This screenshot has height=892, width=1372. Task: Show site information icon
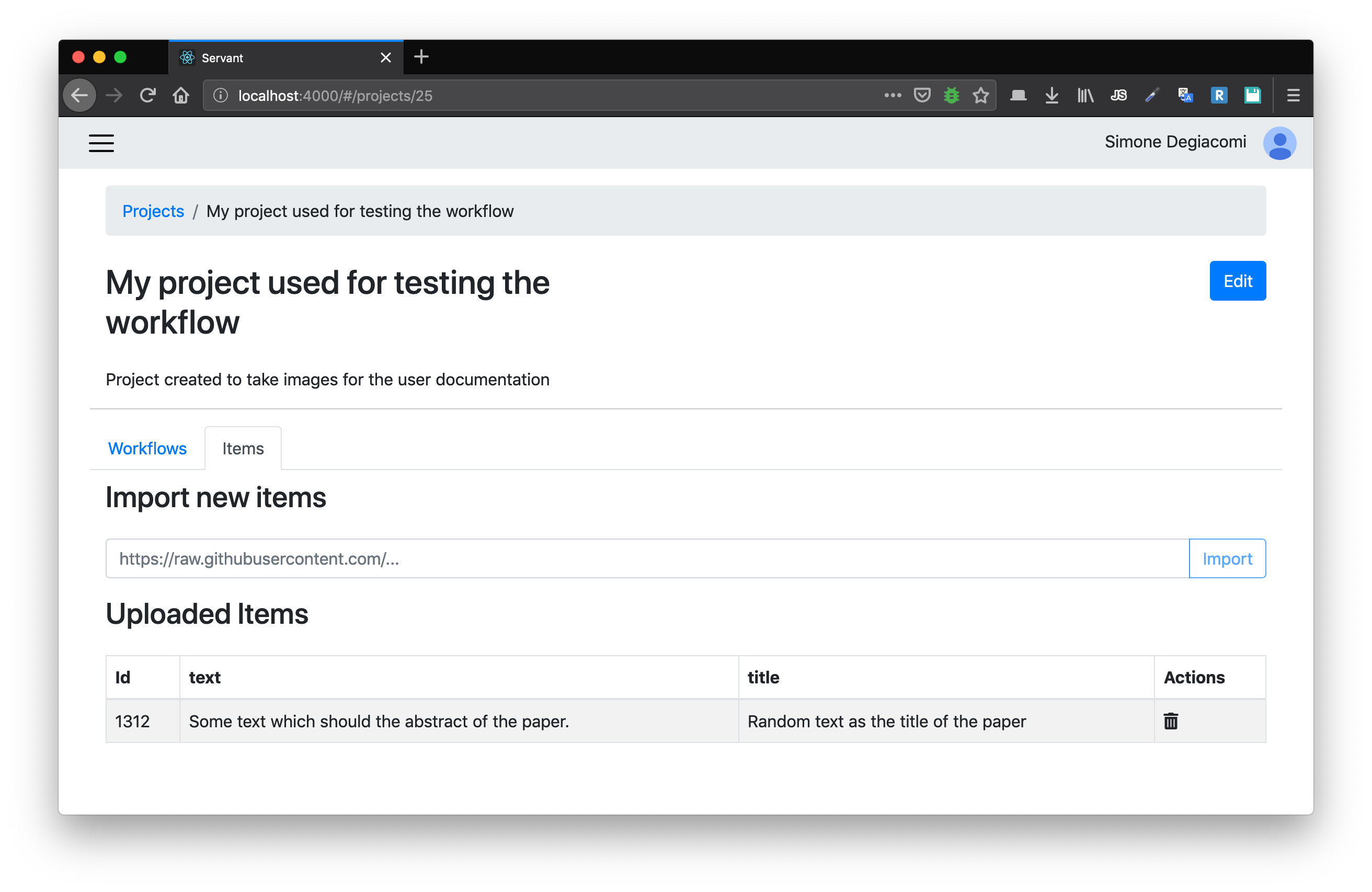pyautogui.click(x=221, y=96)
